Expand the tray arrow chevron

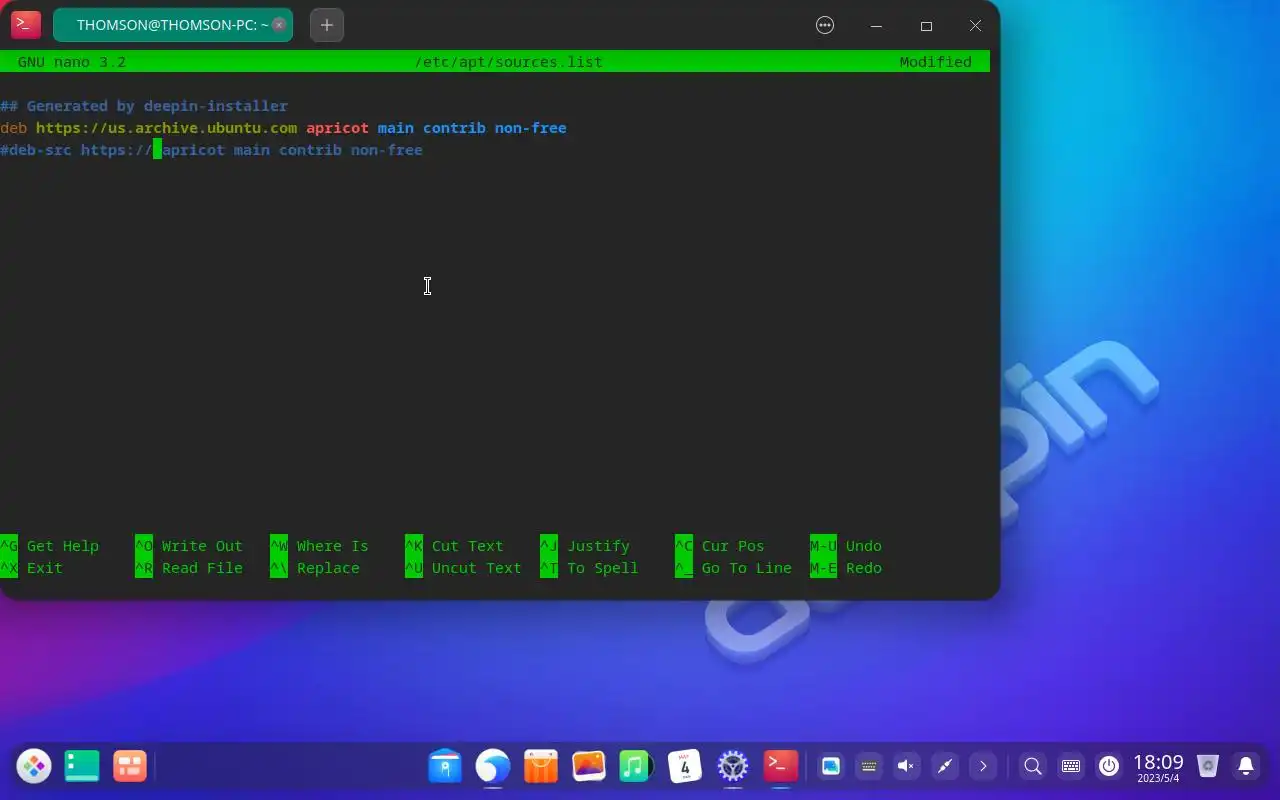click(x=983, y=767)
